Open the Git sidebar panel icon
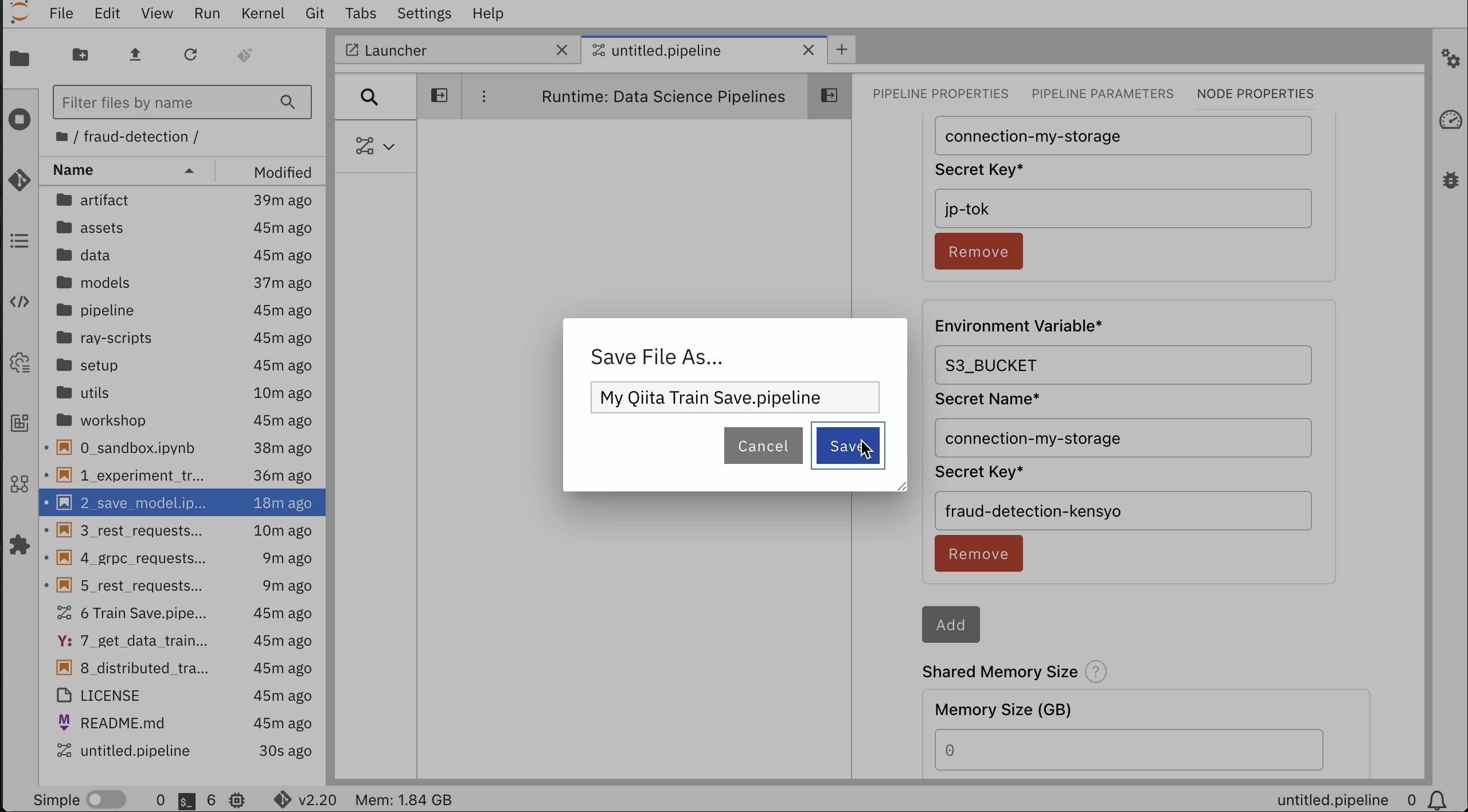Screen dimensions: 1468x812 point(19,180)
